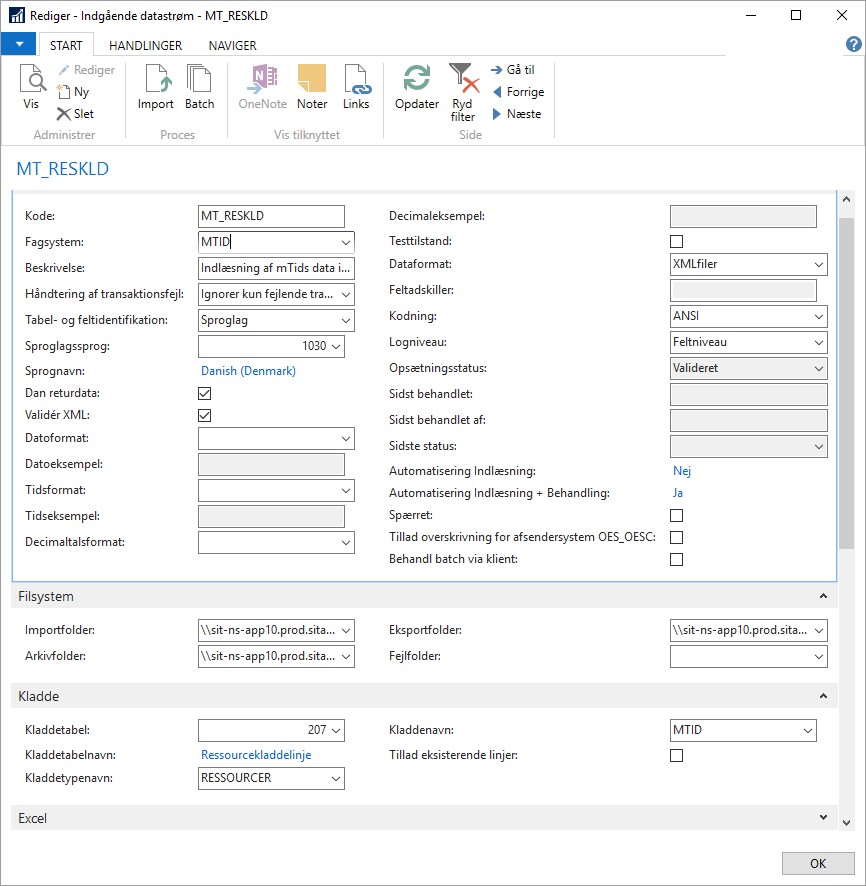
Task: Open the help question mark icon
Action: 853,45
